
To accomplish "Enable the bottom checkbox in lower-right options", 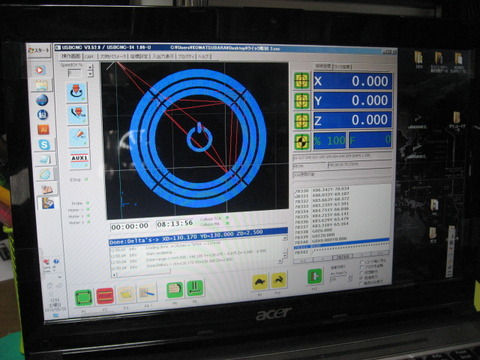I will click(x=362, y=283).
